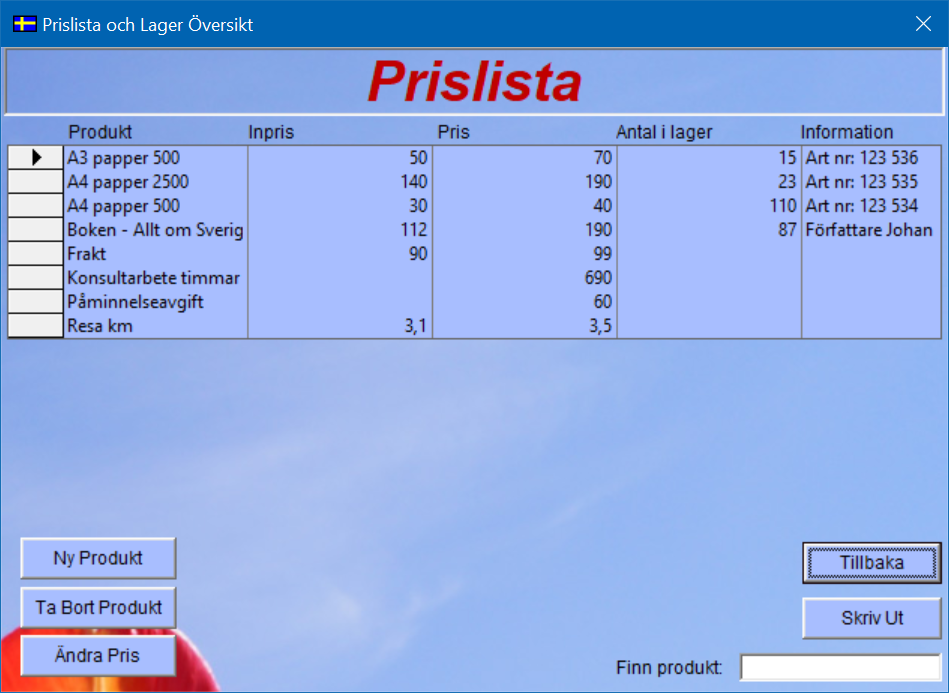Screen dimensions: 949x693
Task: Focus the Finn produkt search field
Action: 840,667
